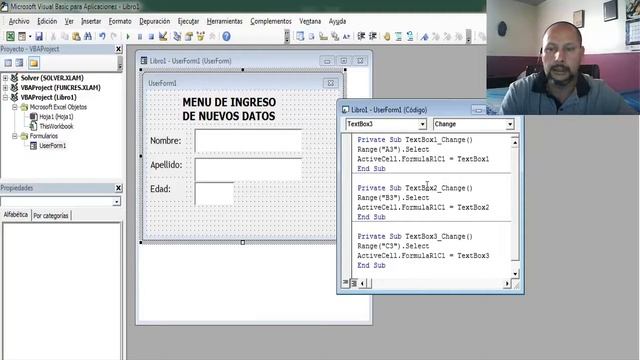Click View Object icon in Project panel
The width and height of the screenshot is (640, 360).
pyautogui.click(x=20, y=63)
